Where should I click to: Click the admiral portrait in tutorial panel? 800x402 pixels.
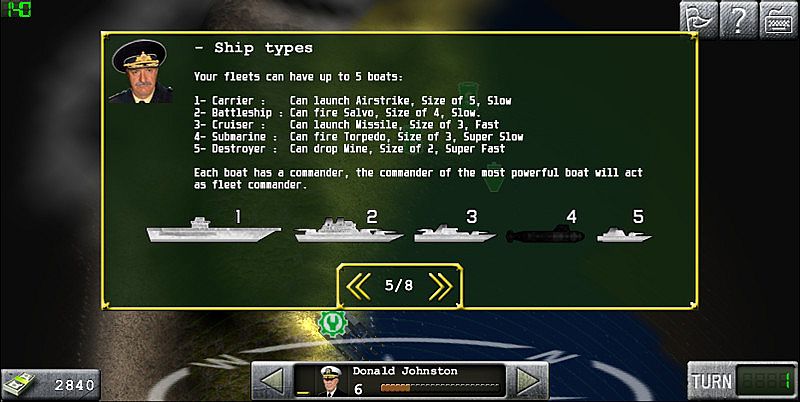click(141, 71)
